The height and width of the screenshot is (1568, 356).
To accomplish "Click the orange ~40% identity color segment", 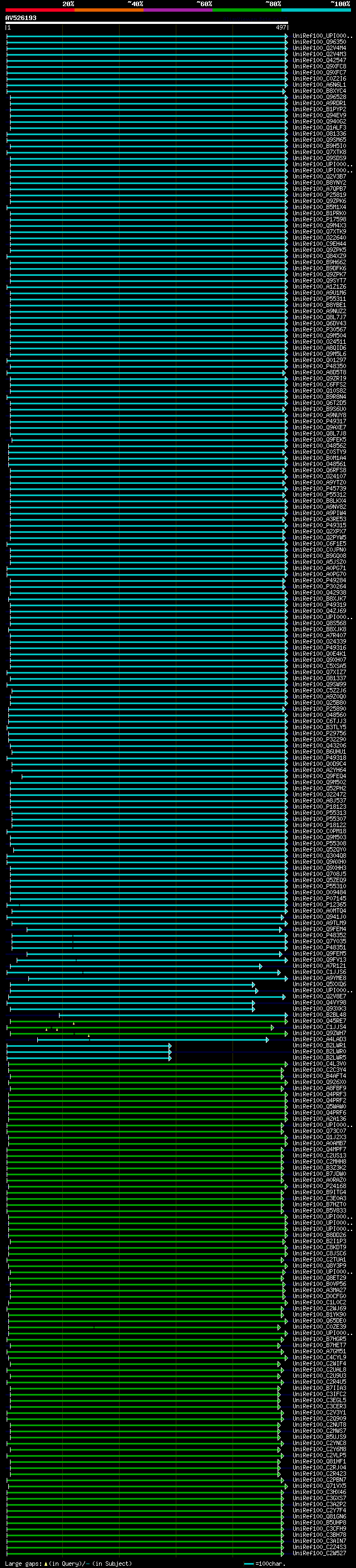I will click(x=109, y=10).
